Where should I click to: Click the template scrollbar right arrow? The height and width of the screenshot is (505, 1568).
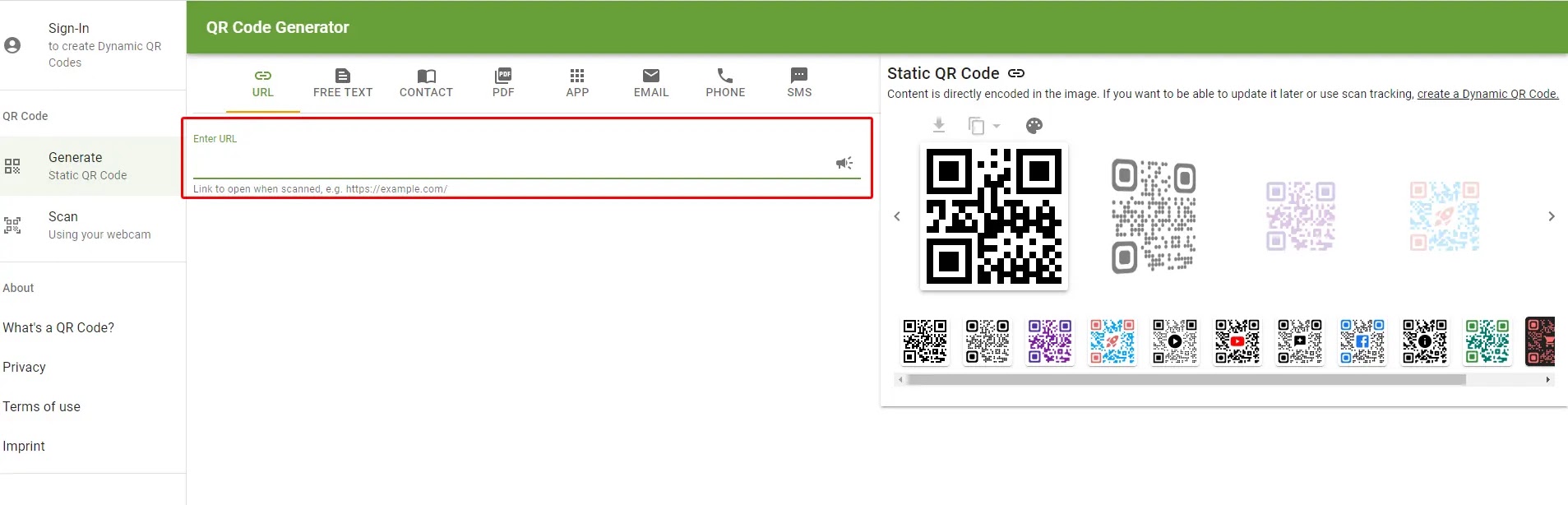coord(1548,379)
